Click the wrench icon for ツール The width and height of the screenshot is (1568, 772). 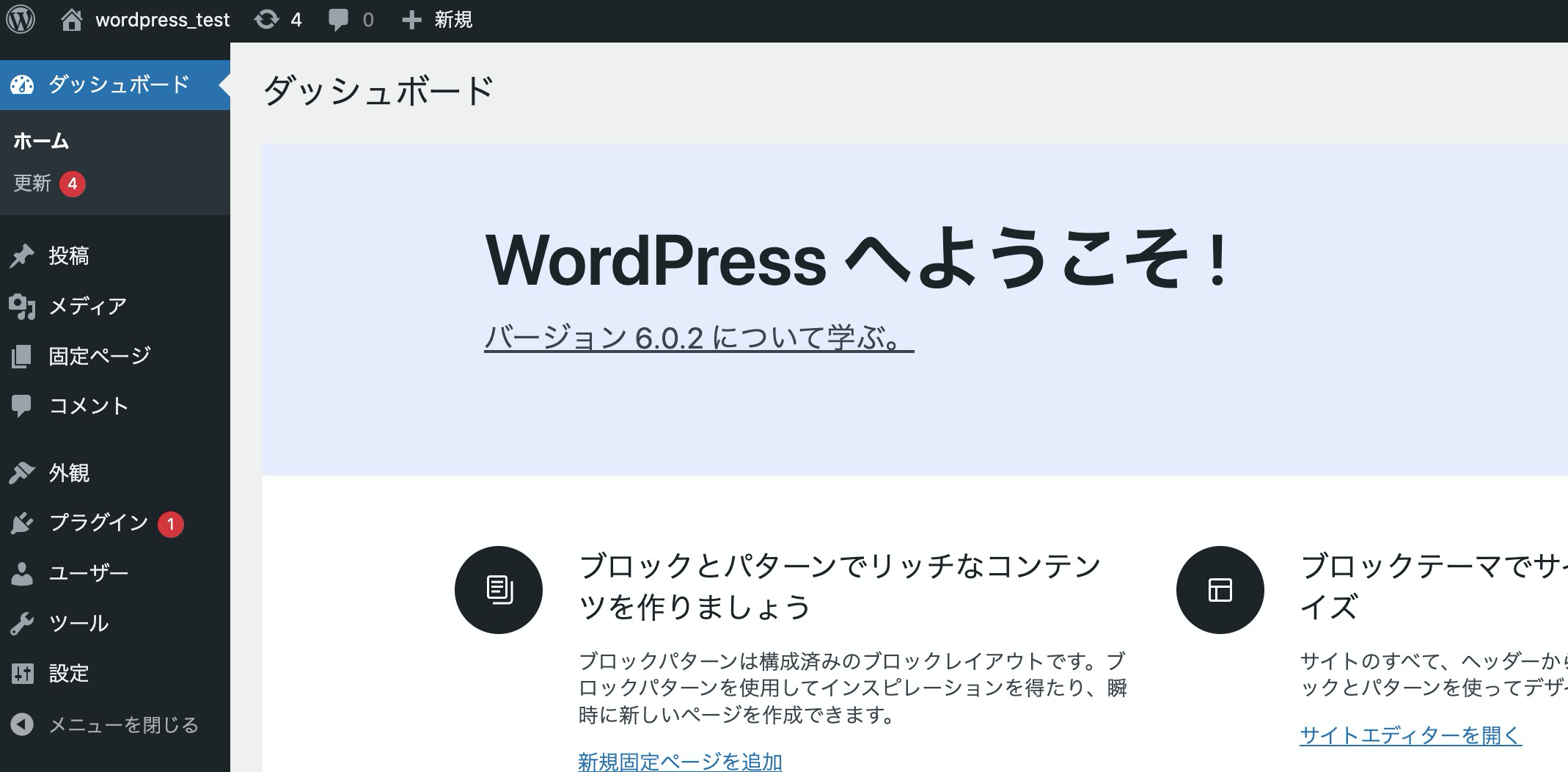(22, 624)
